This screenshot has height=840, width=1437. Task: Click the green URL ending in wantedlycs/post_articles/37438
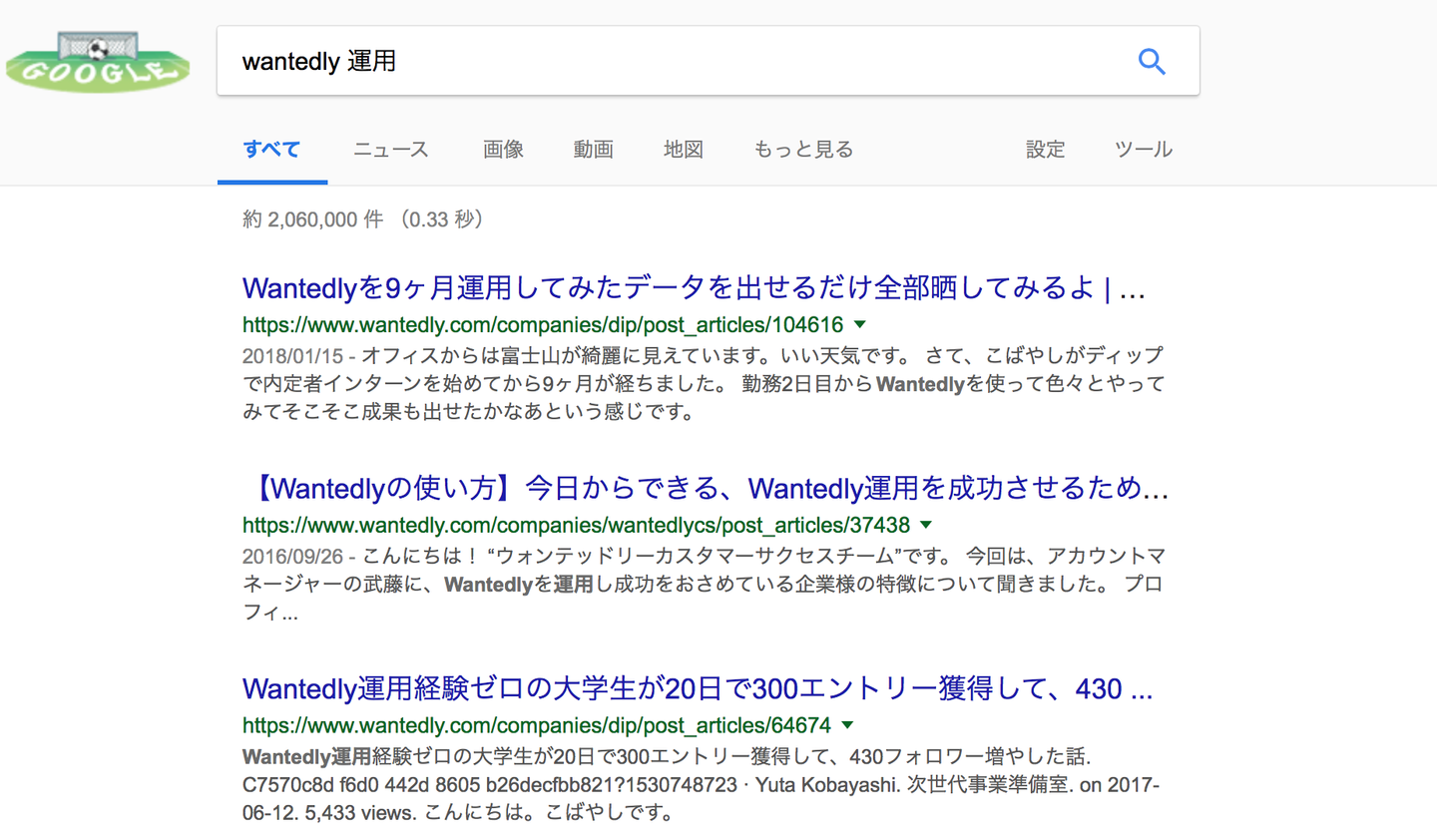point(576,525)
